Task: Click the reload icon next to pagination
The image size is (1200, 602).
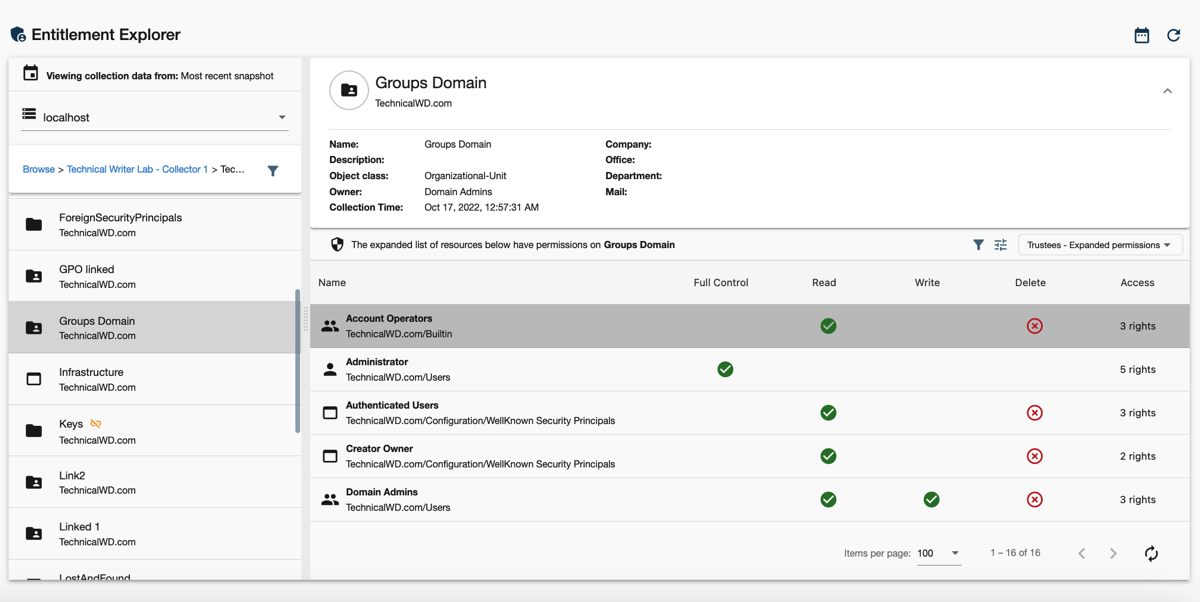Action: point(1151,553)
